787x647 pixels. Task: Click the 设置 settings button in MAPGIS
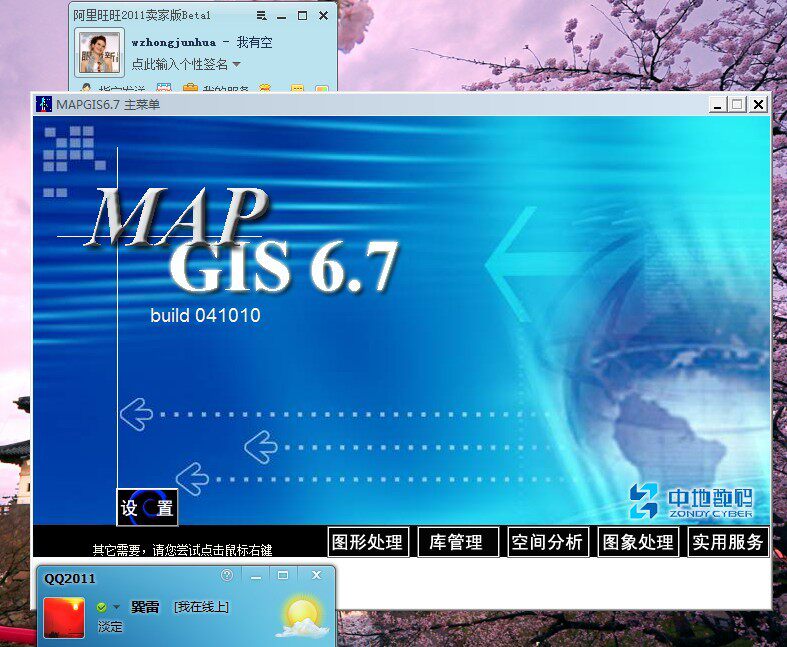(147, 507)
